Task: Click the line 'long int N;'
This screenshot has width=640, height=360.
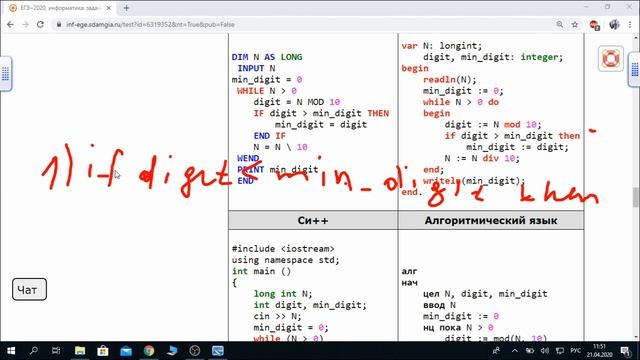Action: pos(283,293)
